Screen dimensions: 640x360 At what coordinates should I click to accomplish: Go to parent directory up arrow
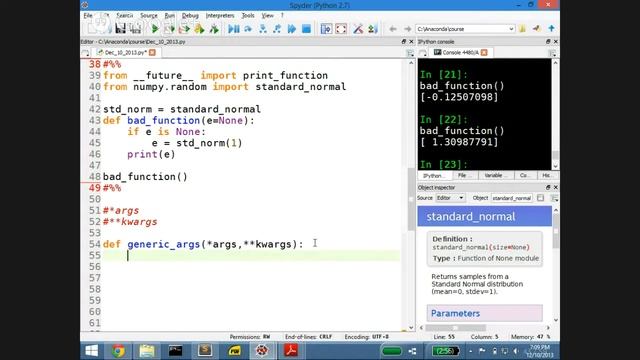(x=551, y=29)
